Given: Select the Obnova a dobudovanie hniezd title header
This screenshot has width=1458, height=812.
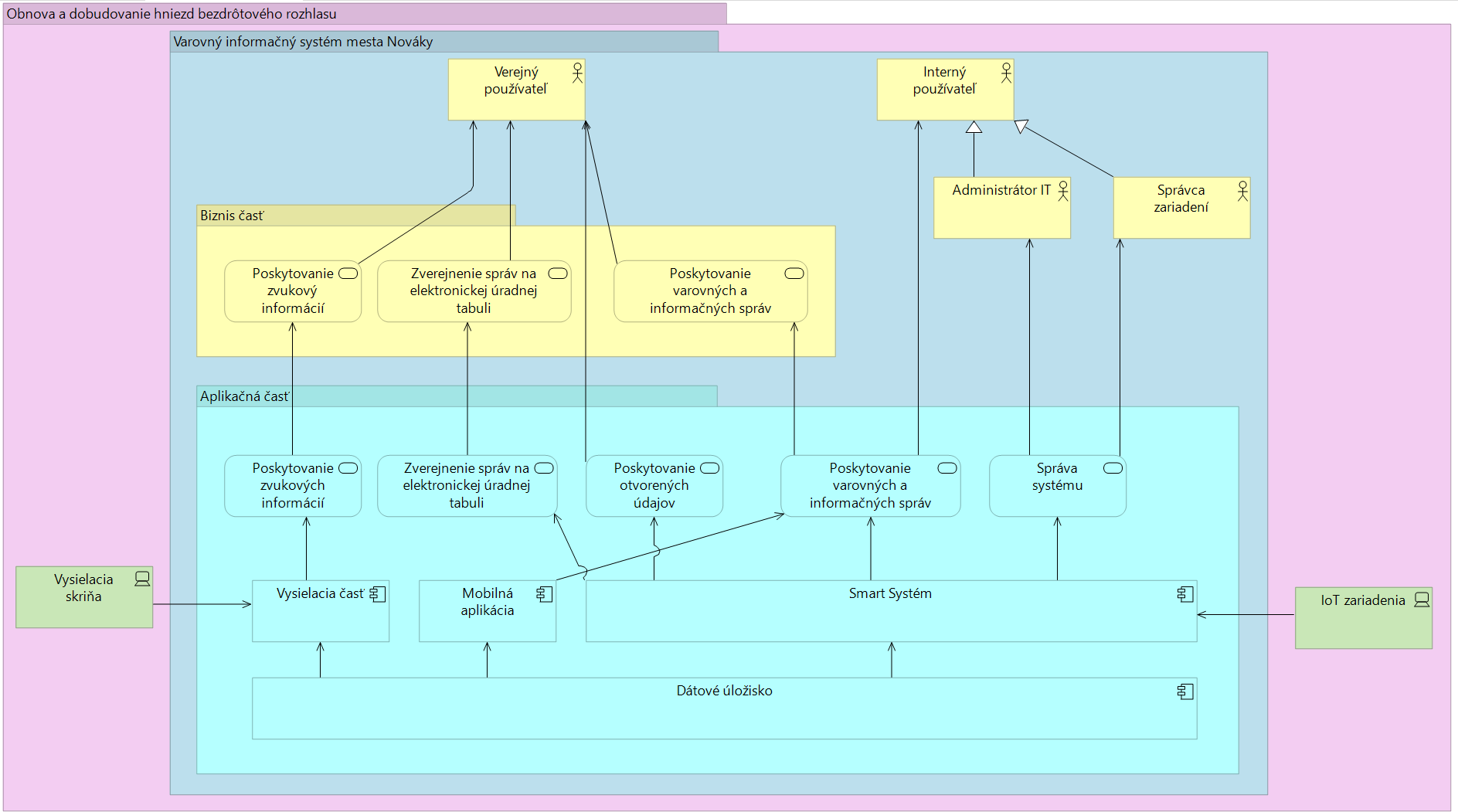Looking at the screenshot, I should (x=172, y=14).
